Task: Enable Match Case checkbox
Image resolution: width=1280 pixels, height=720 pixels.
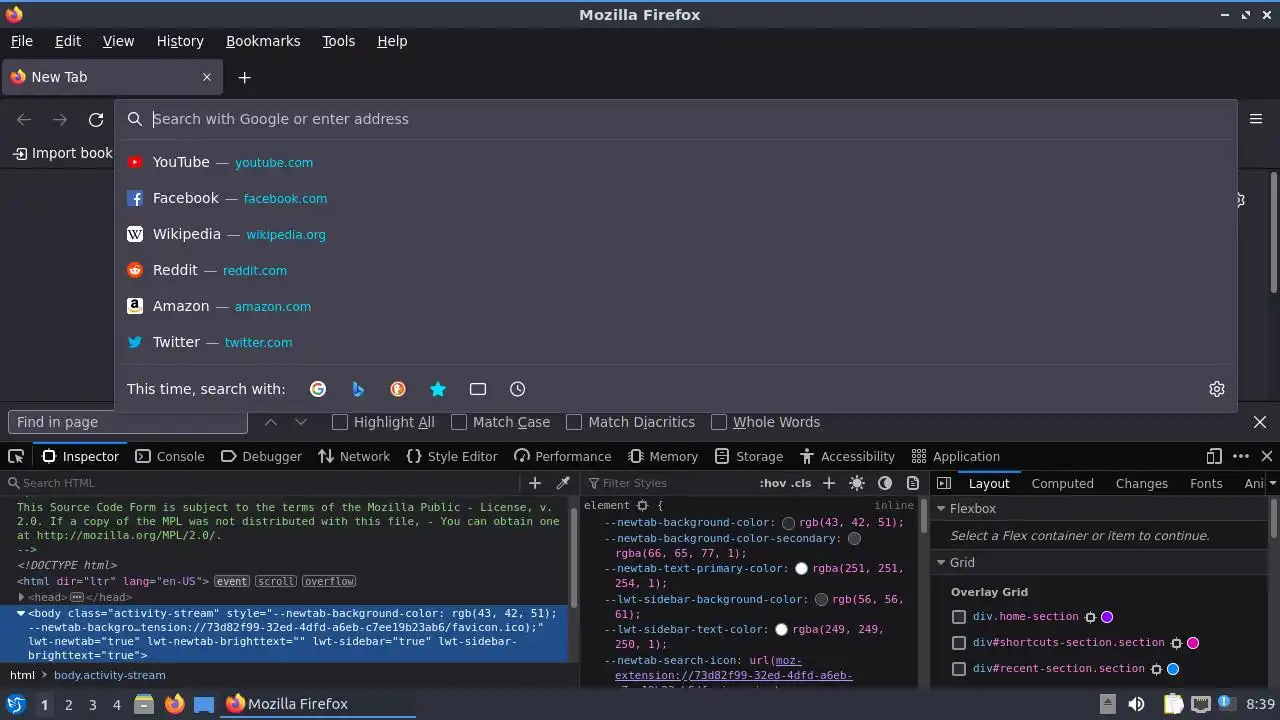Action: [x=459, y=422]
